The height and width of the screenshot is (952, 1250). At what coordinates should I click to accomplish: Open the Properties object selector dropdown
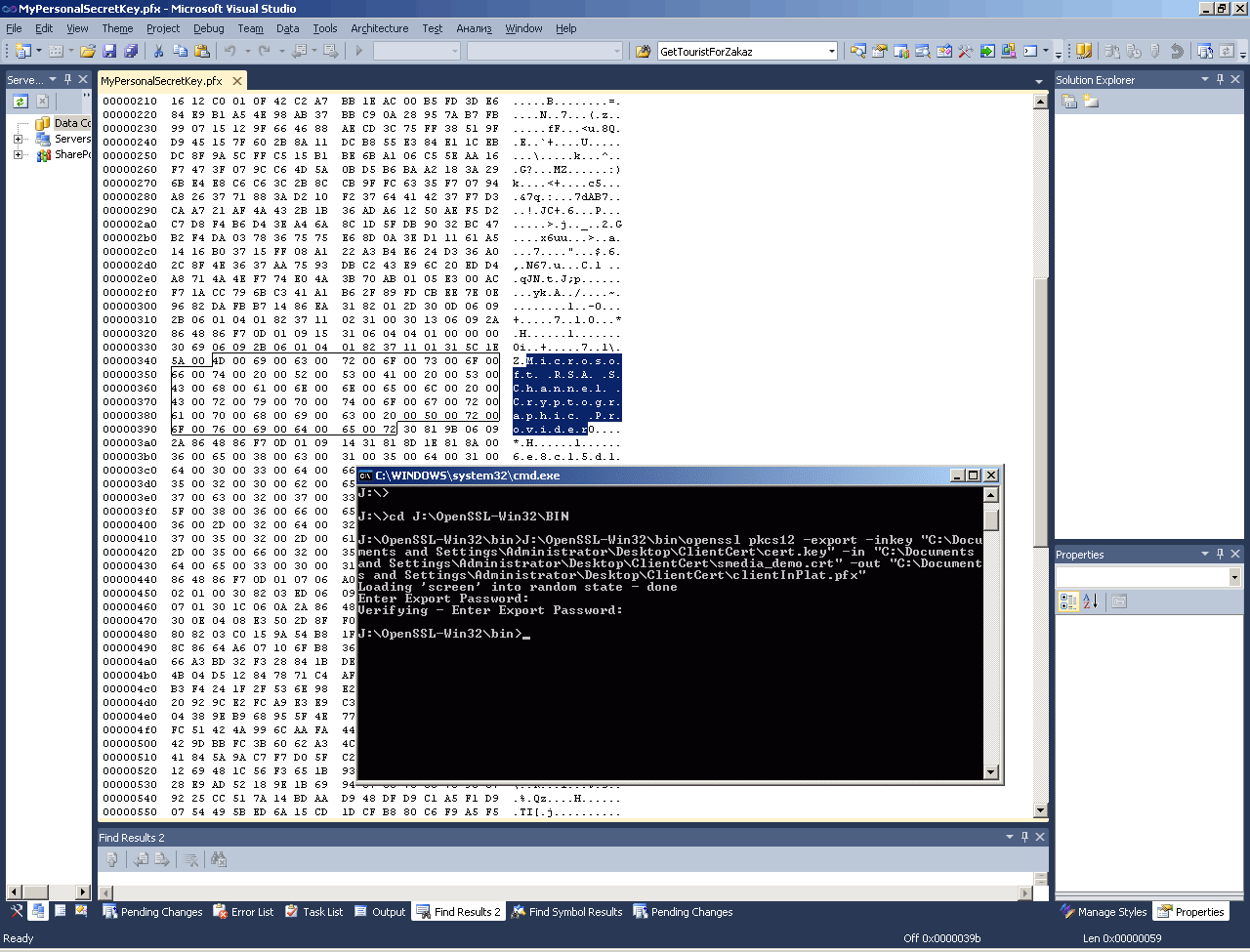point(1234,577)
